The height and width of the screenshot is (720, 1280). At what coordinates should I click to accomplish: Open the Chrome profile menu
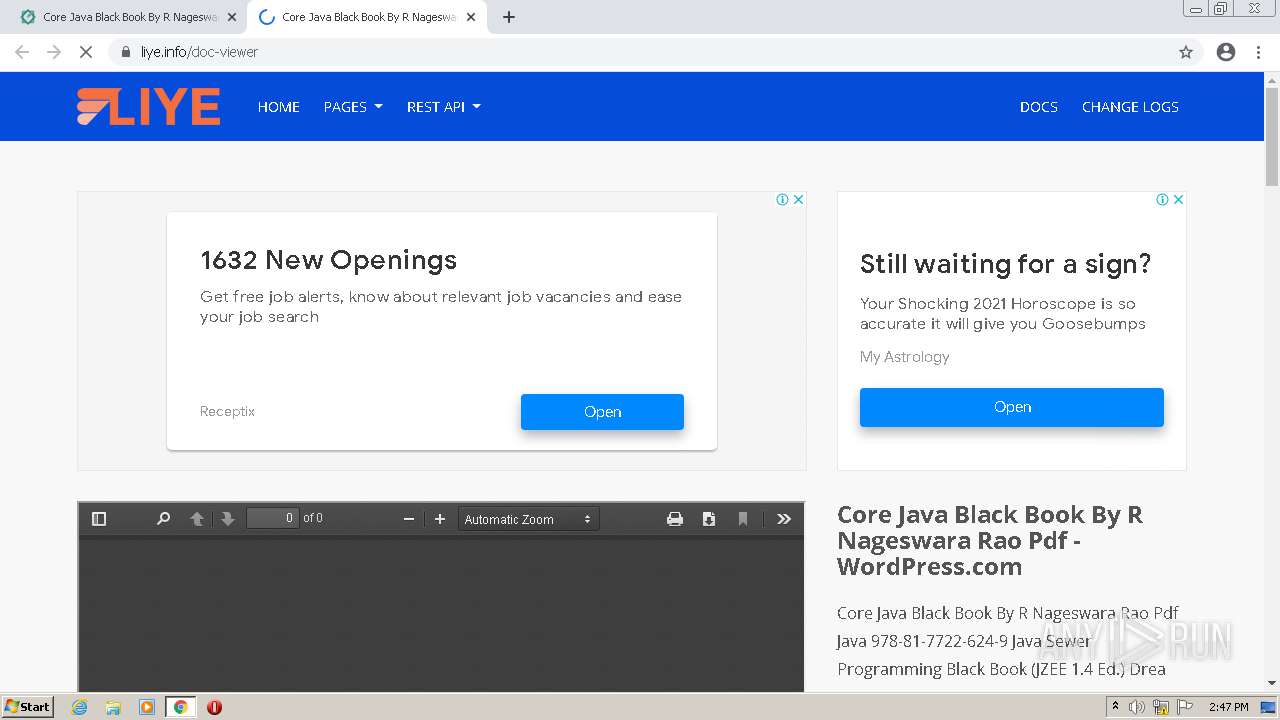[x=1226, y=52]
